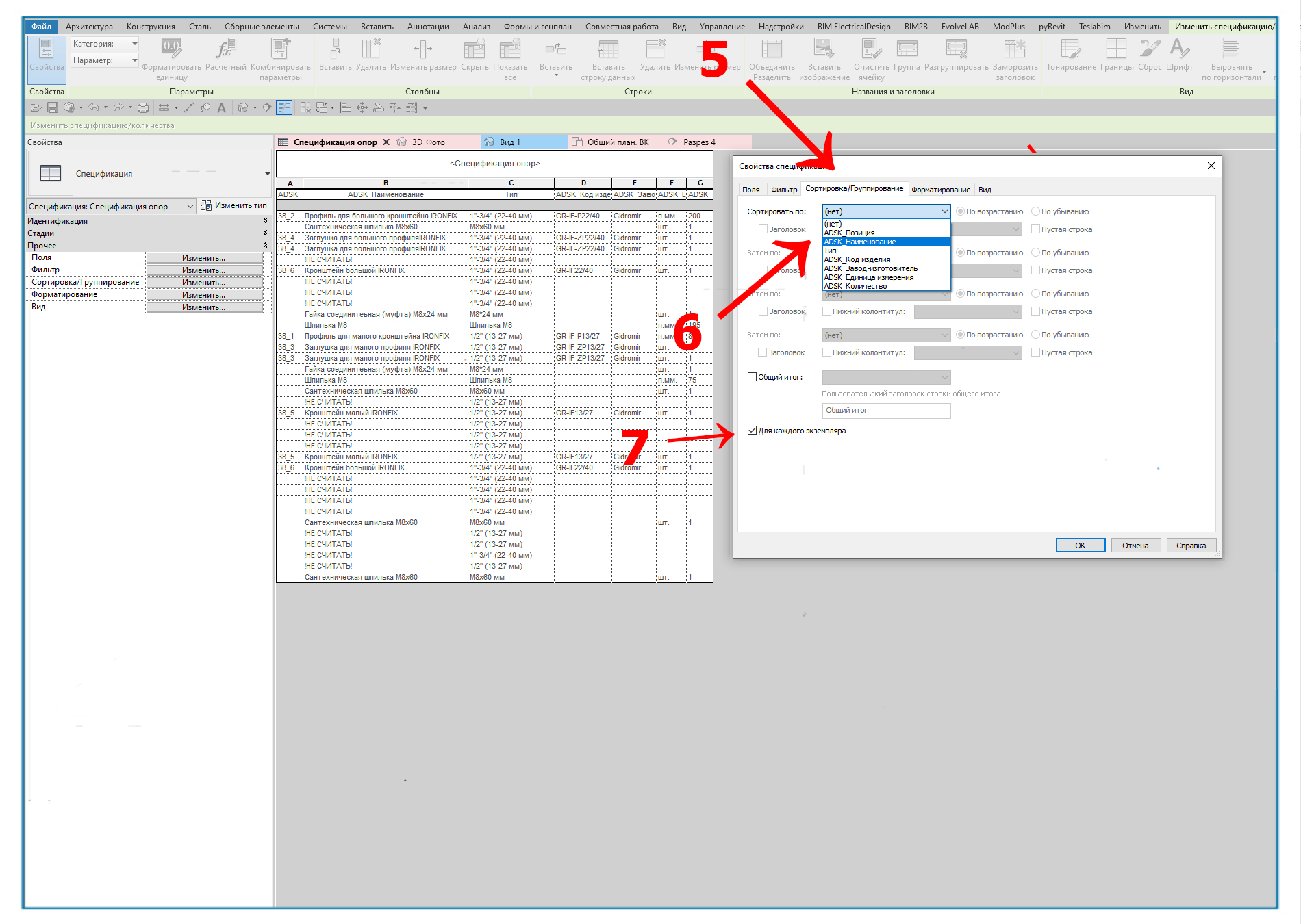1301x924 pixels.
Task: Click the Borders (Границы) icon
Action: pos(1116,49)
